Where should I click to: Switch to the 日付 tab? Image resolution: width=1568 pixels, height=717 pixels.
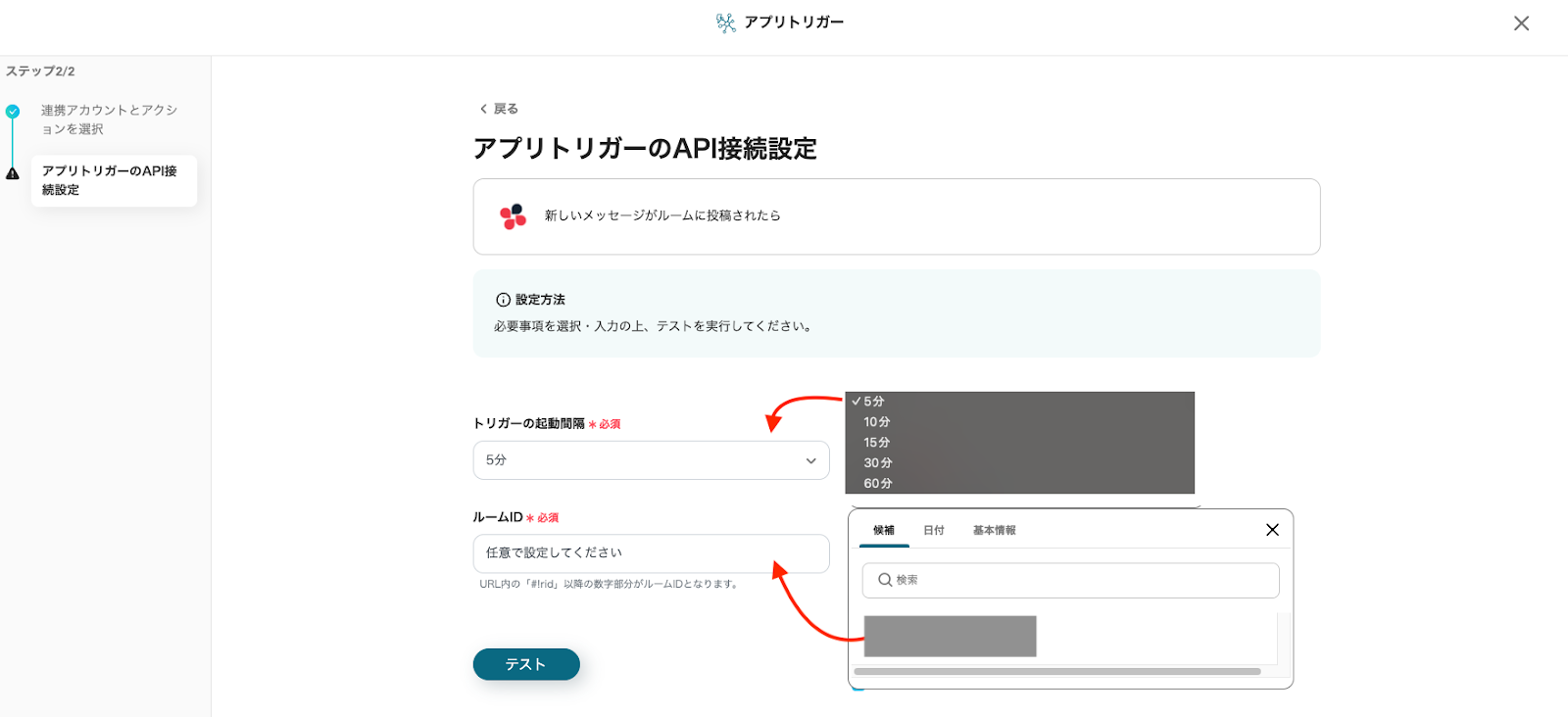coord(933,530)
